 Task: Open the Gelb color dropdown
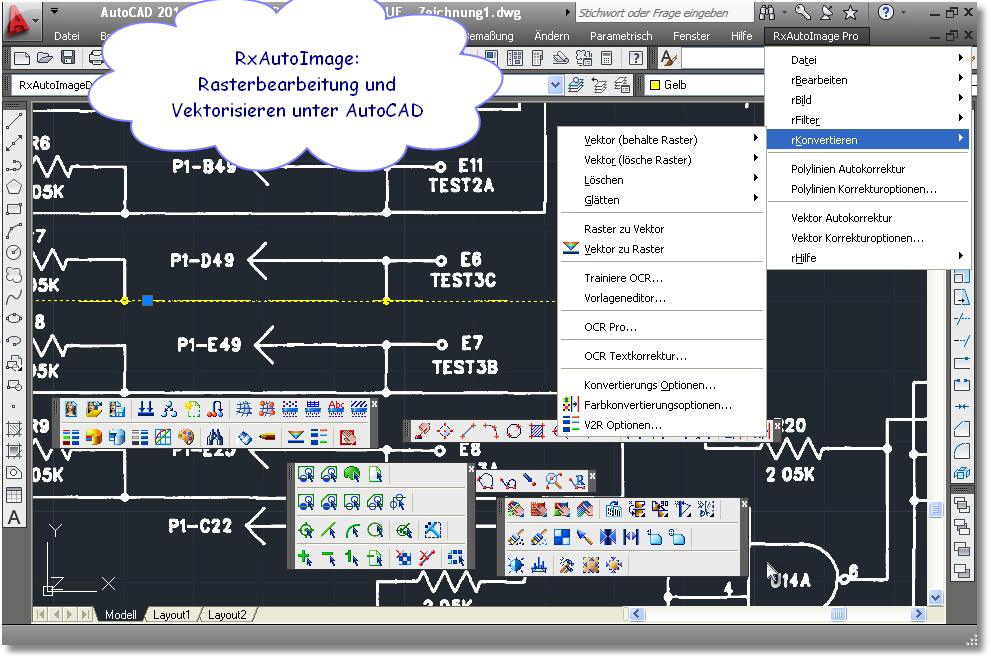[x=705, y=85]
